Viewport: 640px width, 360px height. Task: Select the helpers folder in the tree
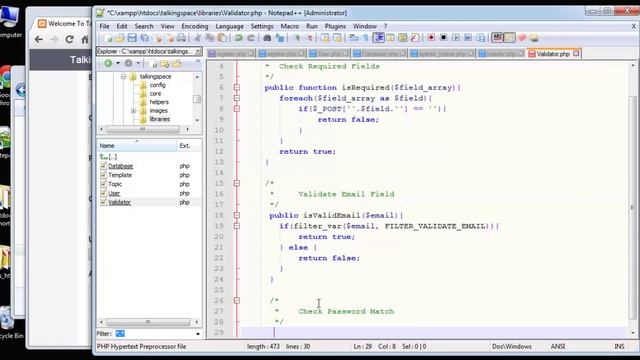coord(159,102)
